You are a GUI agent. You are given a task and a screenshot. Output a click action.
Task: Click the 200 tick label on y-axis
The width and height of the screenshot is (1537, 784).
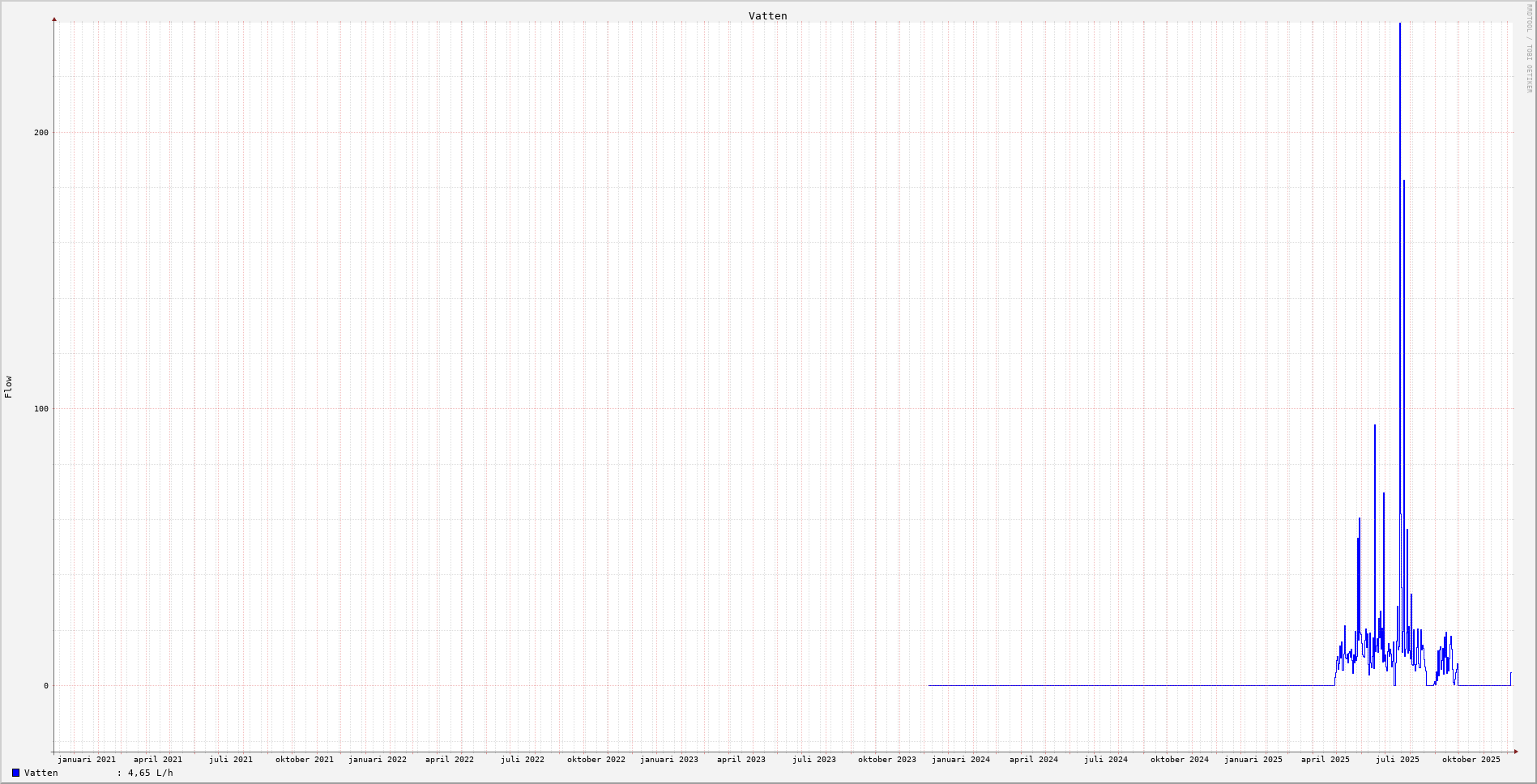tap(41, 133)
